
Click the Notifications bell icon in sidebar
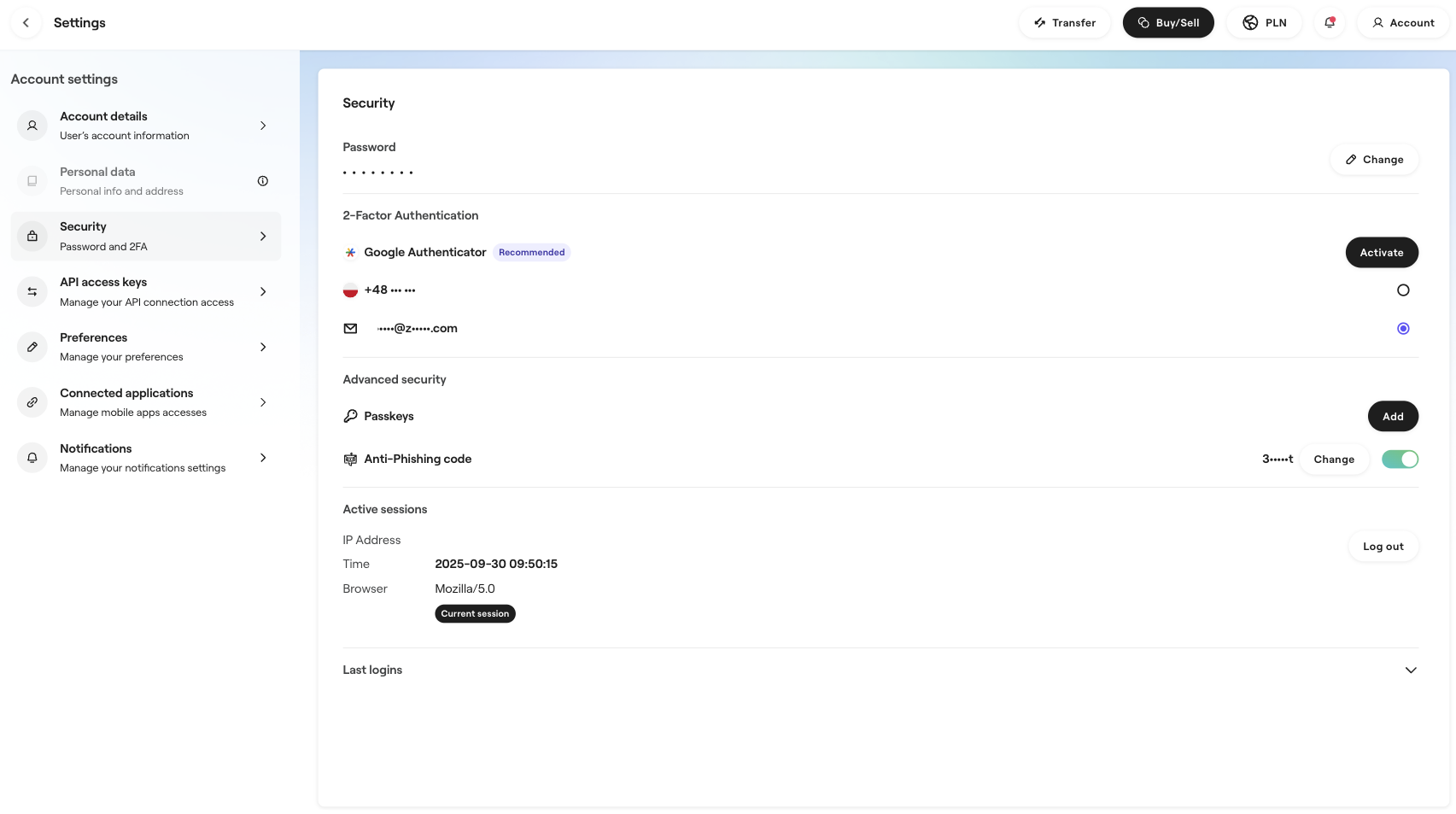[x=32, y=457]
